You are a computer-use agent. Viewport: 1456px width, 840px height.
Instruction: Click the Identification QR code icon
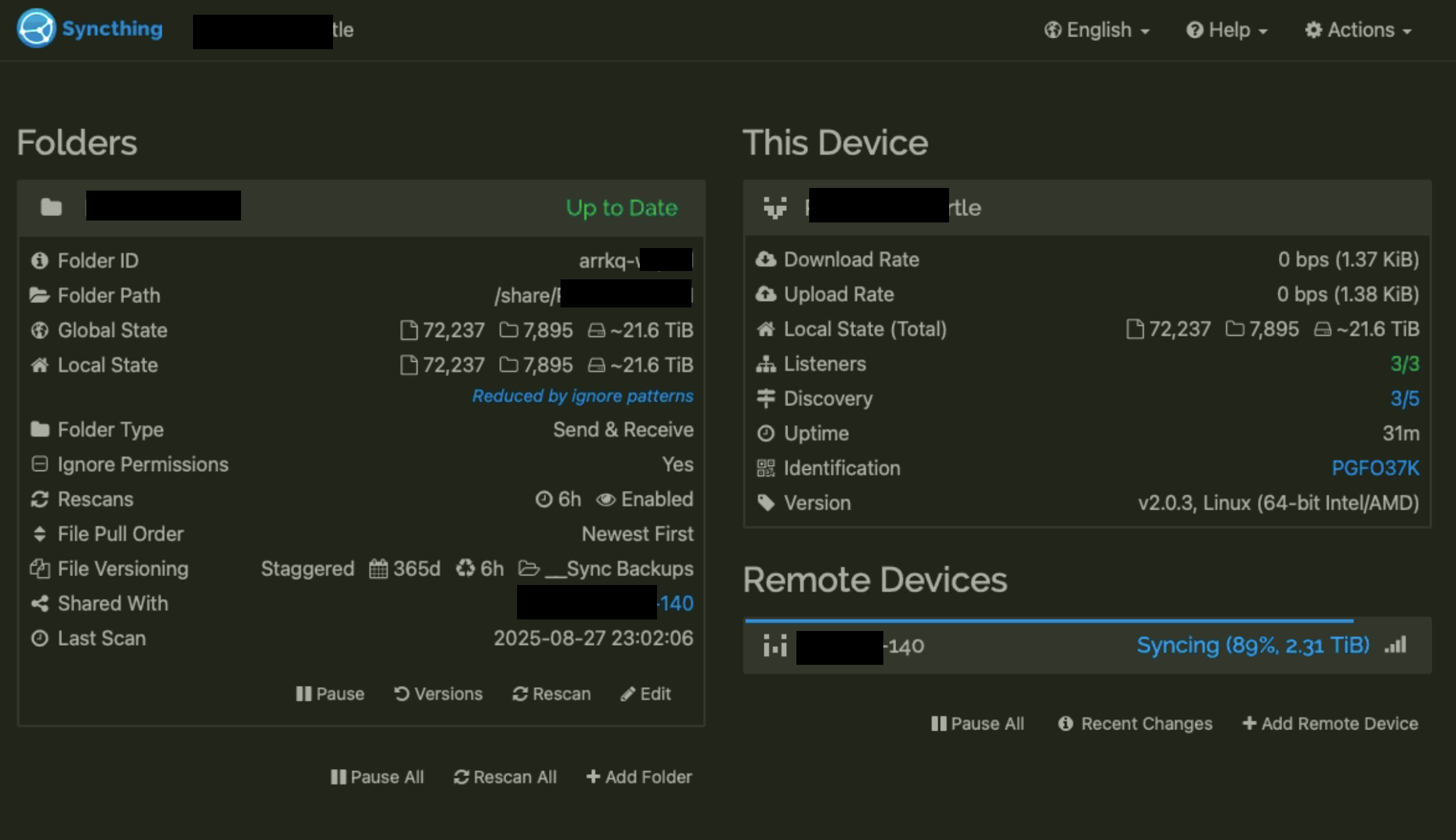765,468
